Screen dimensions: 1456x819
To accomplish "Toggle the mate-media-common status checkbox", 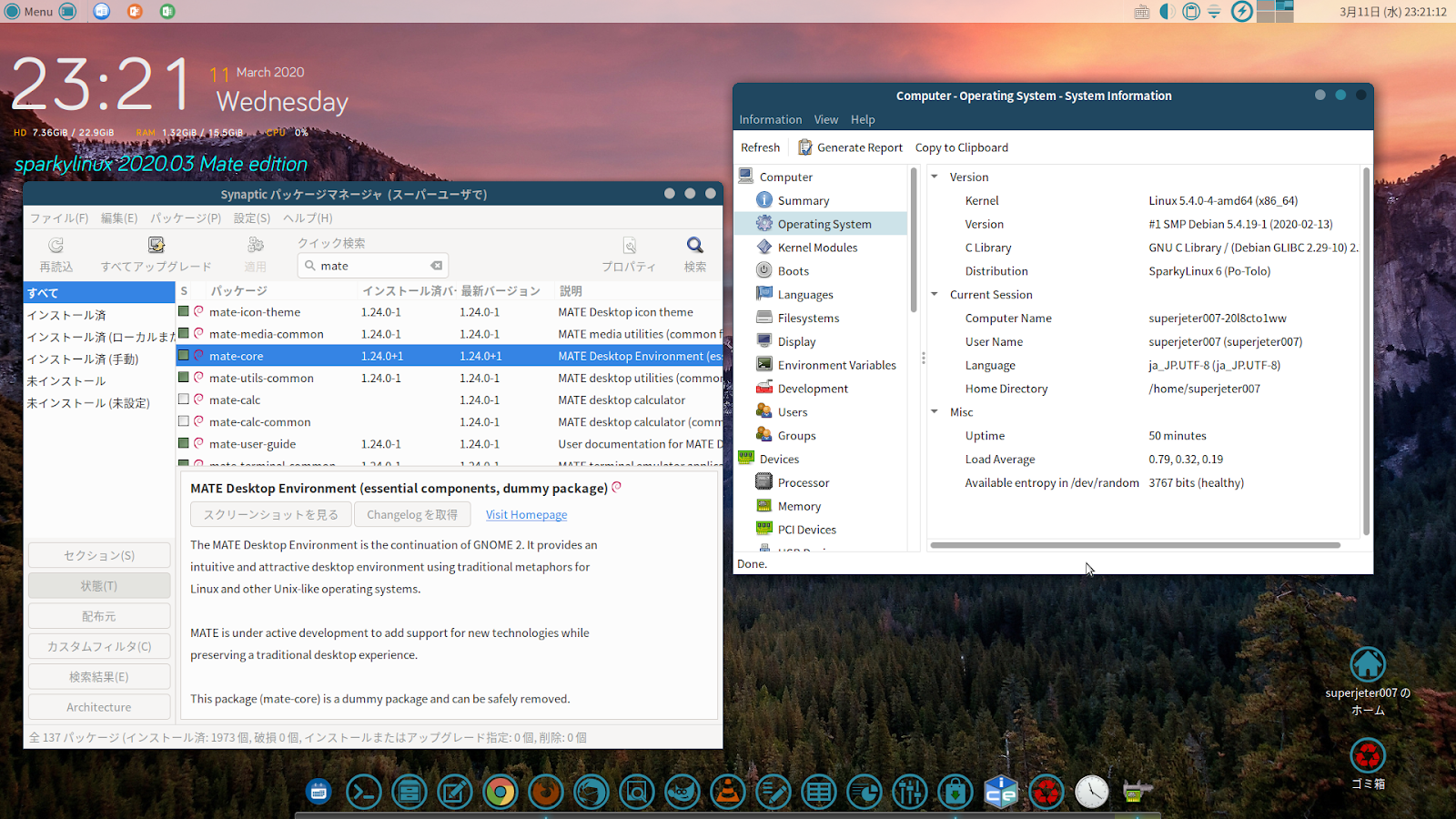I will 184,333.
